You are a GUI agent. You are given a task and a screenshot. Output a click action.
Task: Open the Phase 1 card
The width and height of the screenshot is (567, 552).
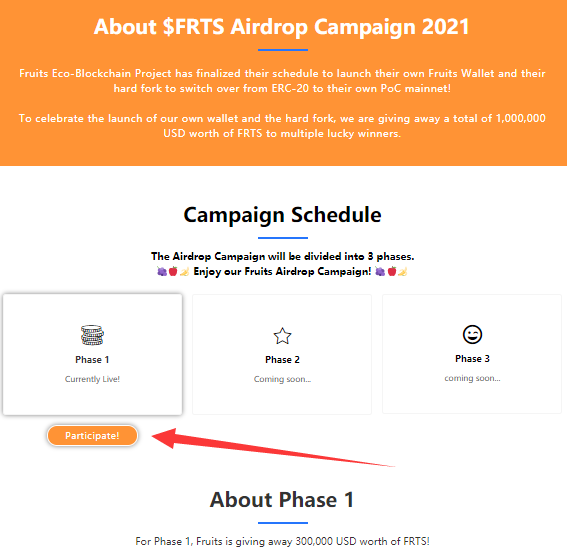pyautogui.click(x=93, y=354)
